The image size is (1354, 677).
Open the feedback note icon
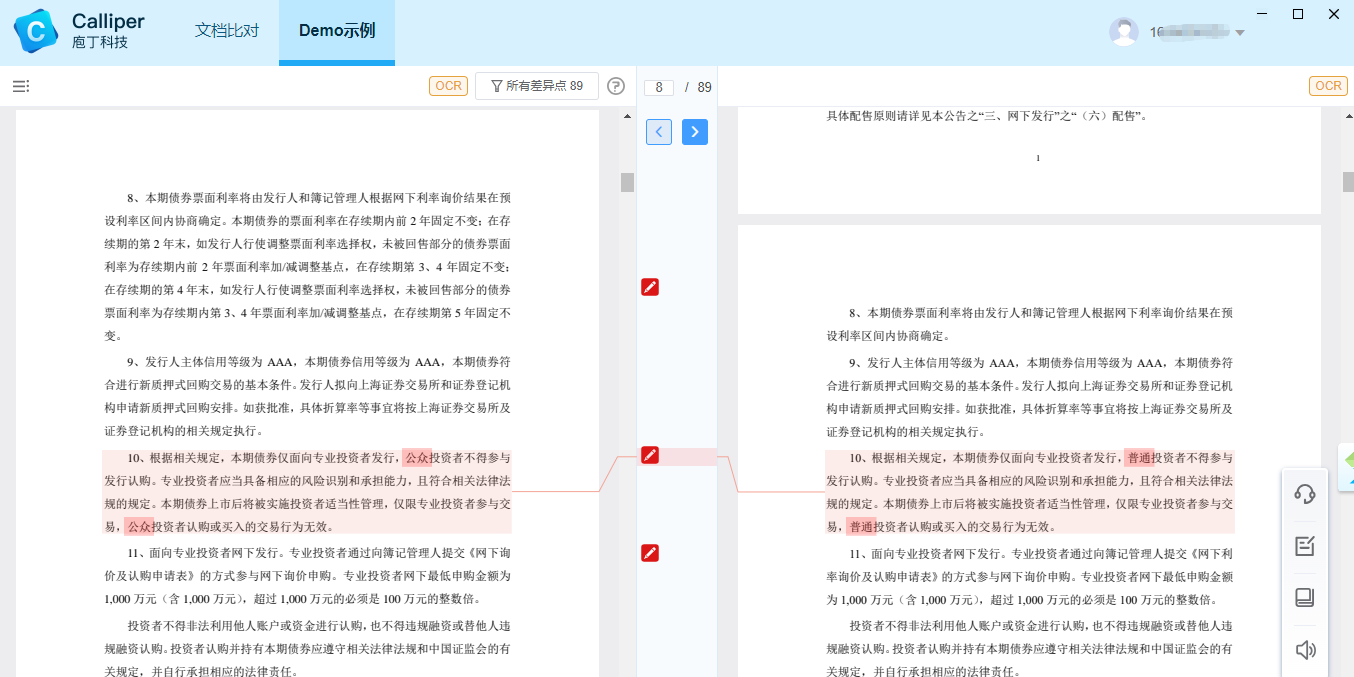[1305, 546]
